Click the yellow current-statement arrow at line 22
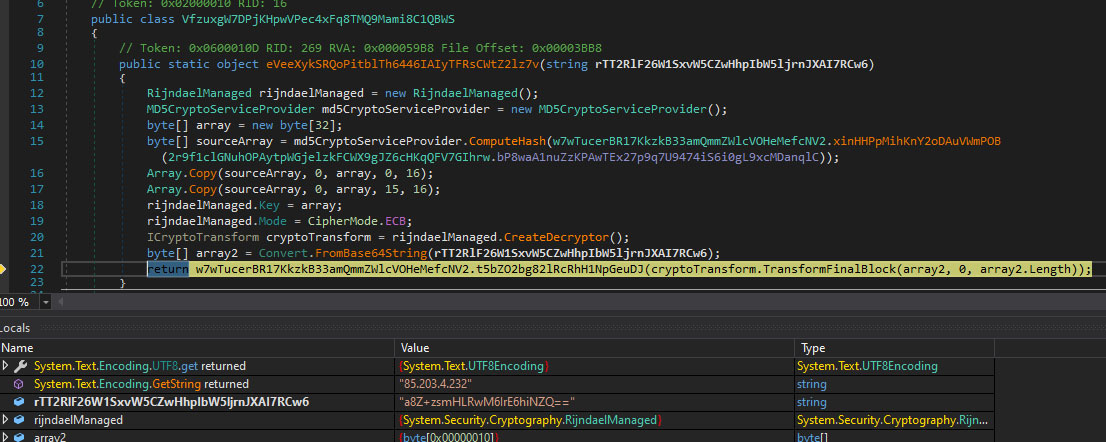 click(4, 270)
